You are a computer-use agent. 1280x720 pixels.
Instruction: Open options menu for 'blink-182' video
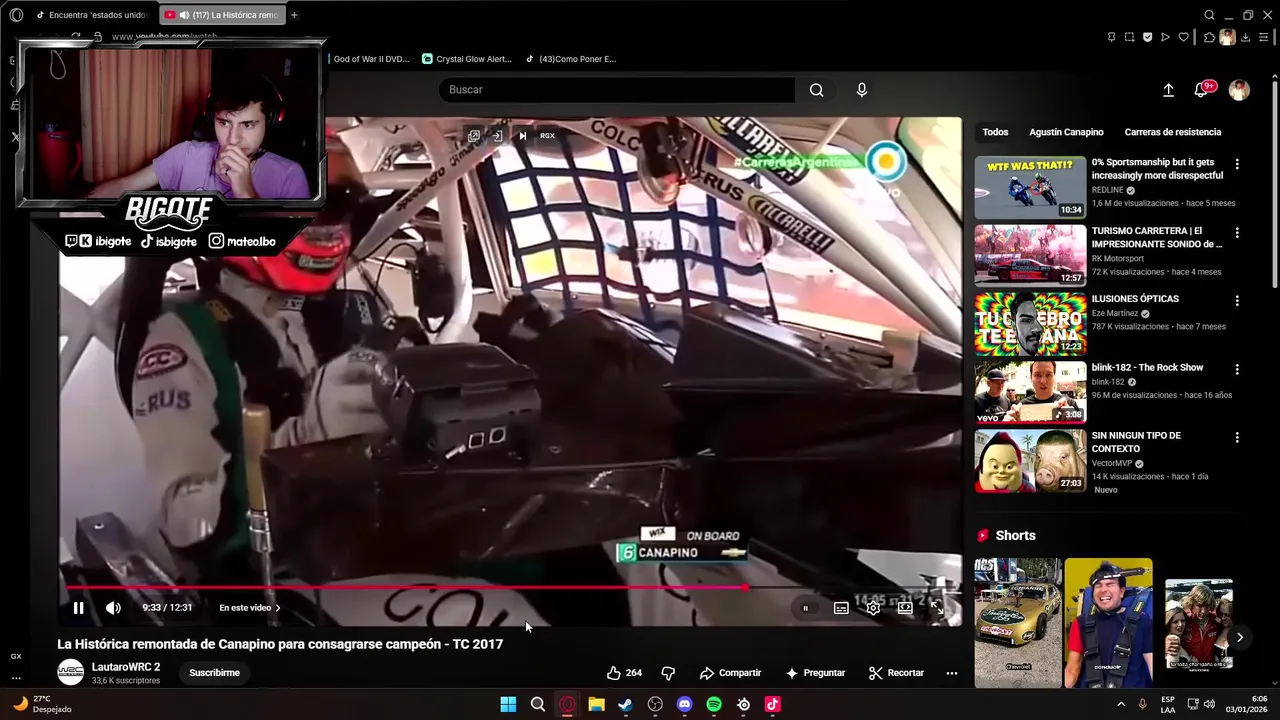point(1237,369)
